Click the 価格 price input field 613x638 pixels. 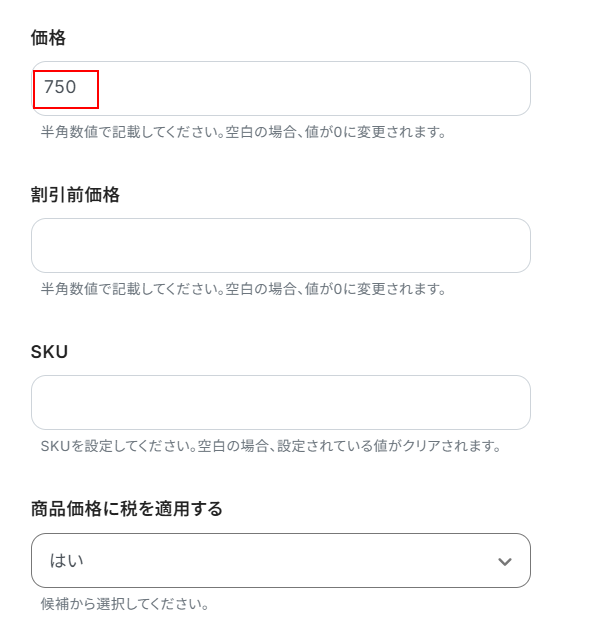pyautogui.click(x=300, y=89)
